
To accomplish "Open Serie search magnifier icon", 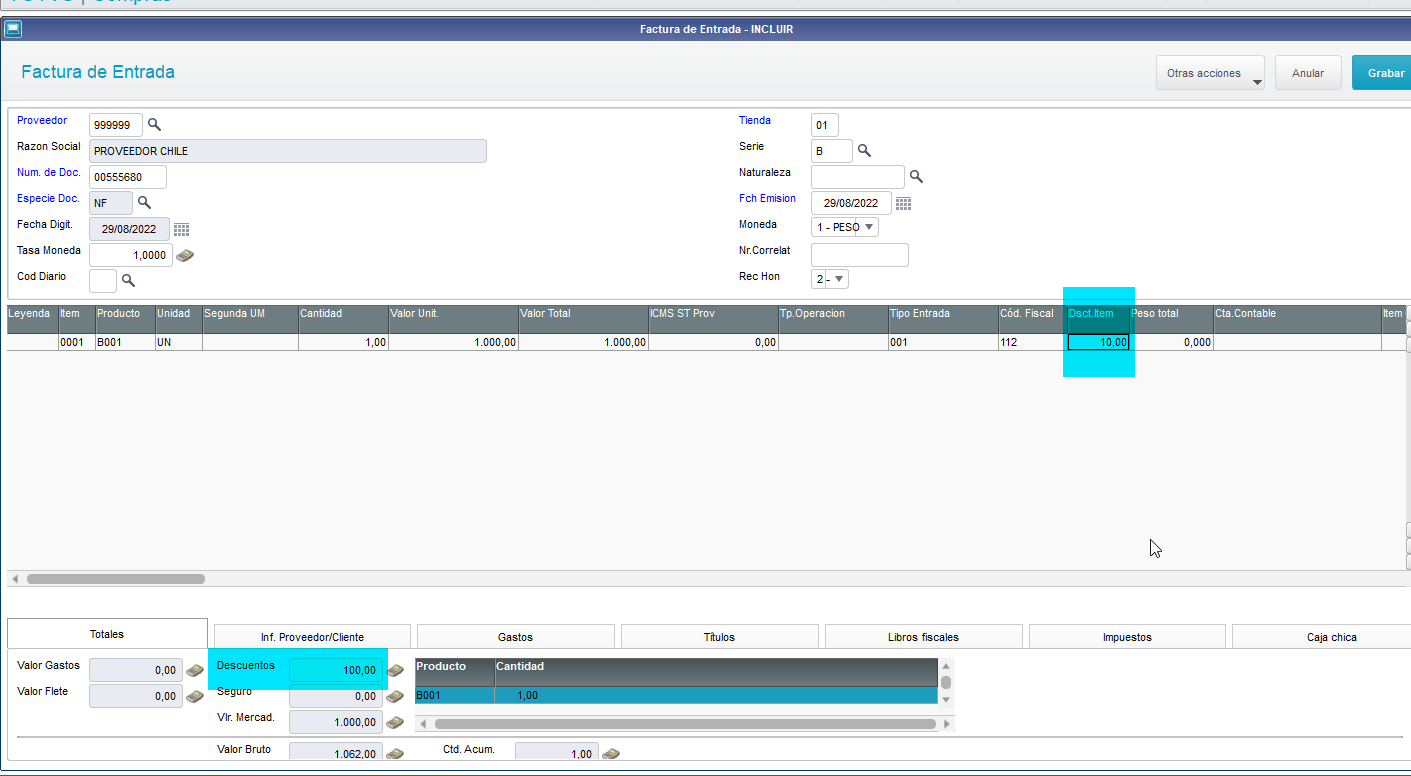I will pos(864,151).
